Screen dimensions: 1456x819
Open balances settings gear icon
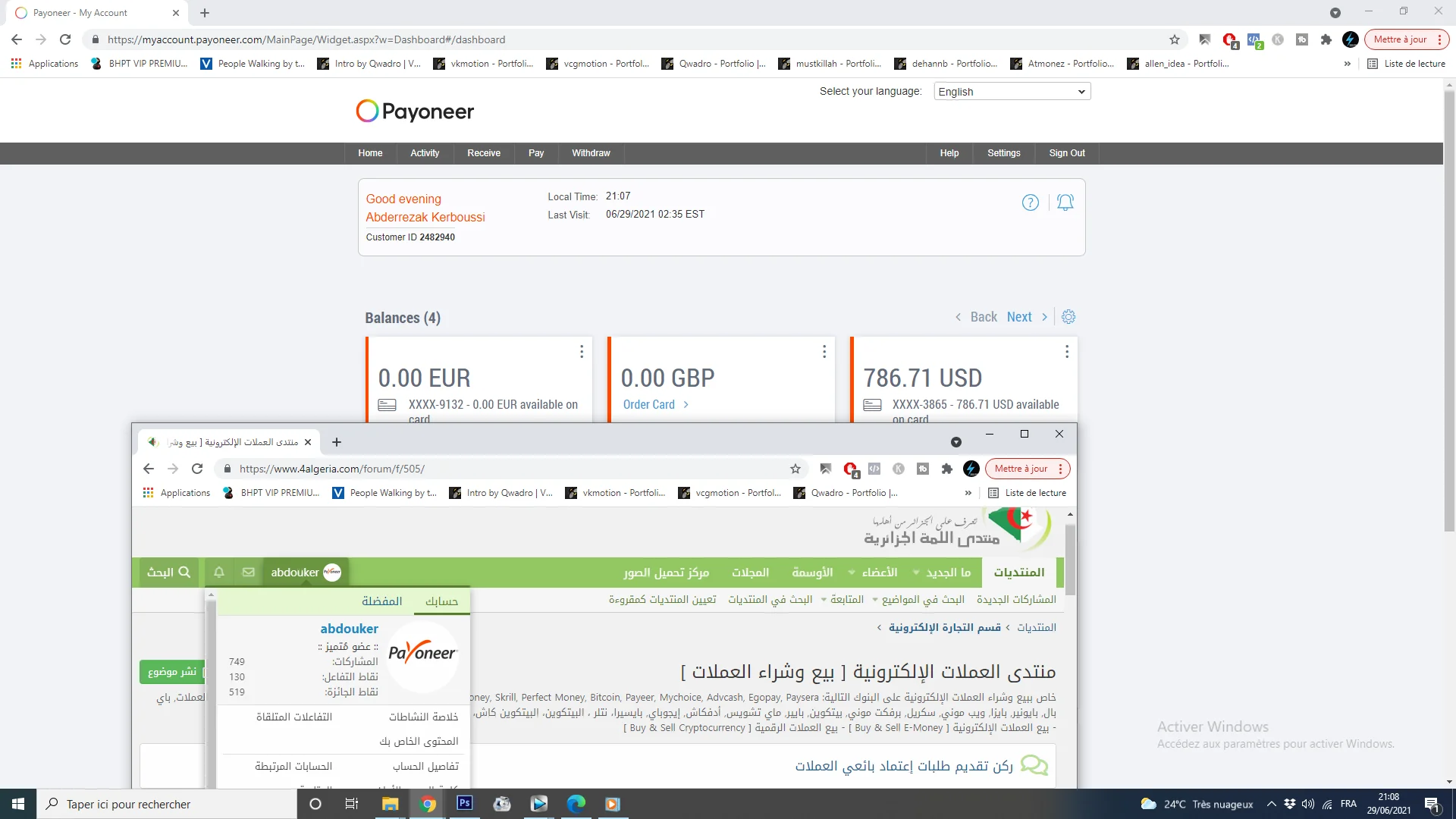point(1068,317)
